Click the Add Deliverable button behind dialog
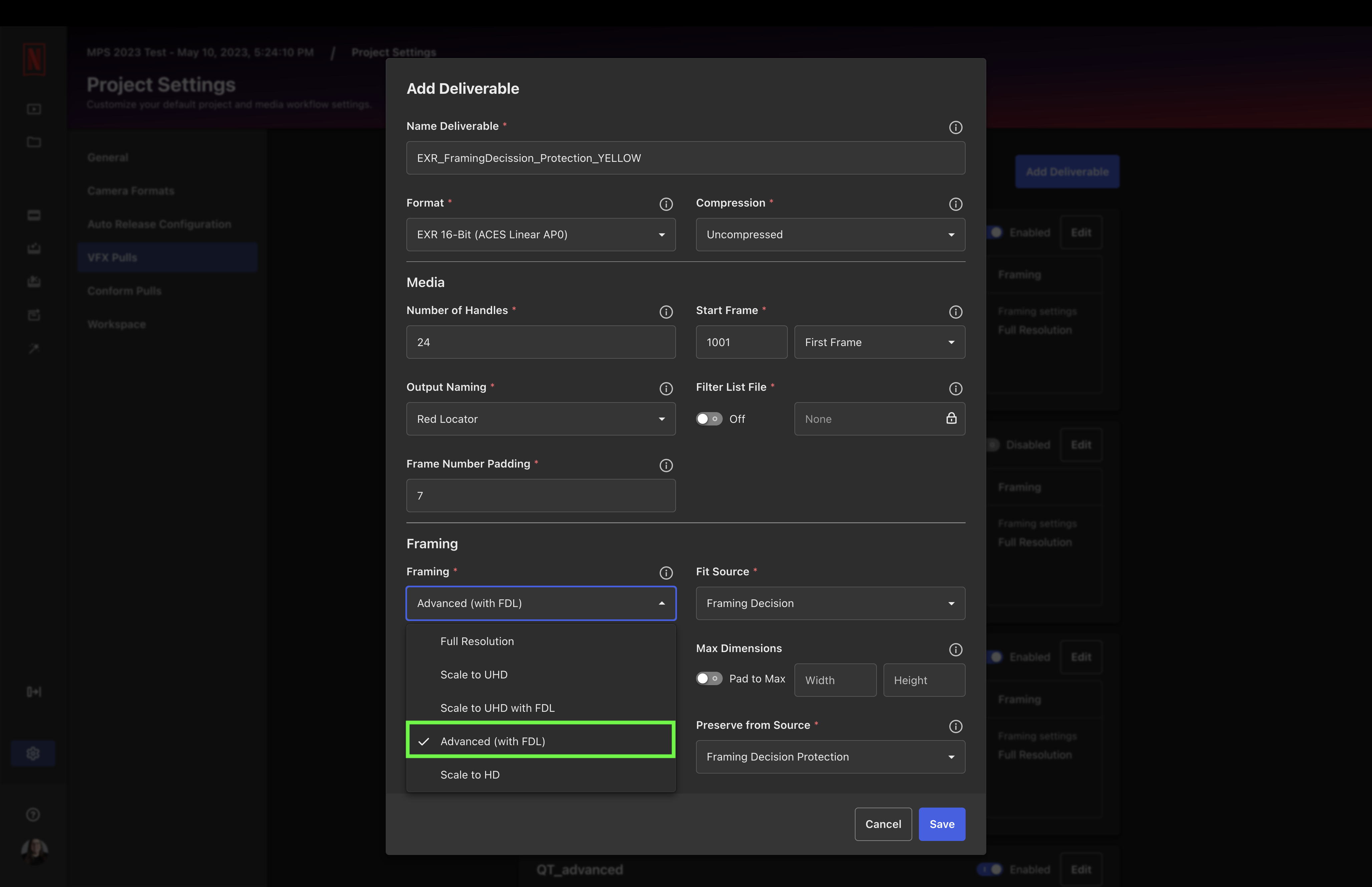This screenshot has width=1372, height=887. point(1067,172)
